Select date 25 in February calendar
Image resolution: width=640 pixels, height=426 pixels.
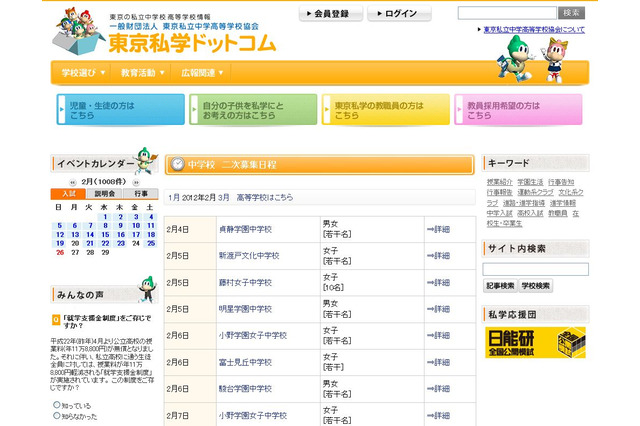coord(151,243)
